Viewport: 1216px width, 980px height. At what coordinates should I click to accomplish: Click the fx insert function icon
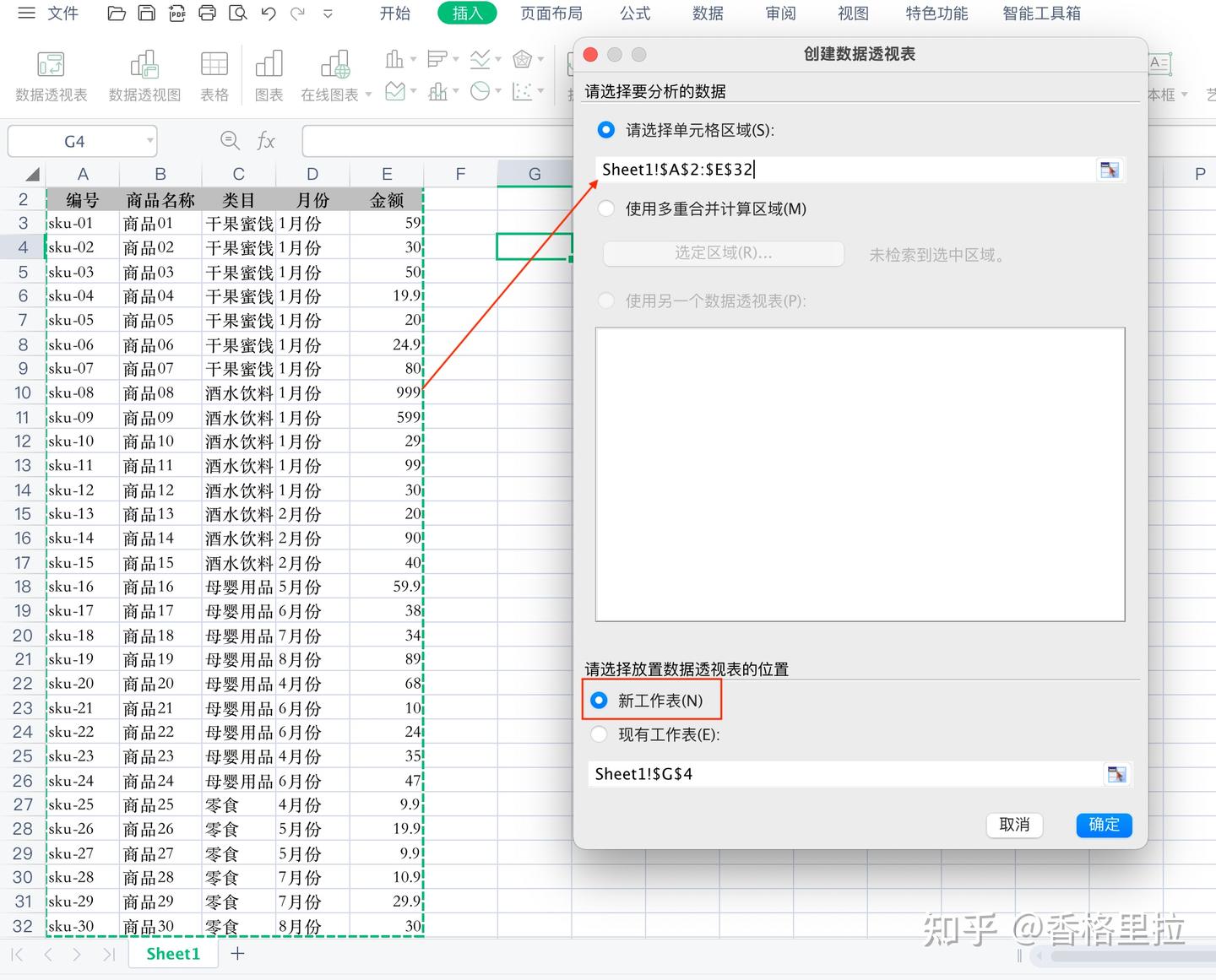point(266,141)
